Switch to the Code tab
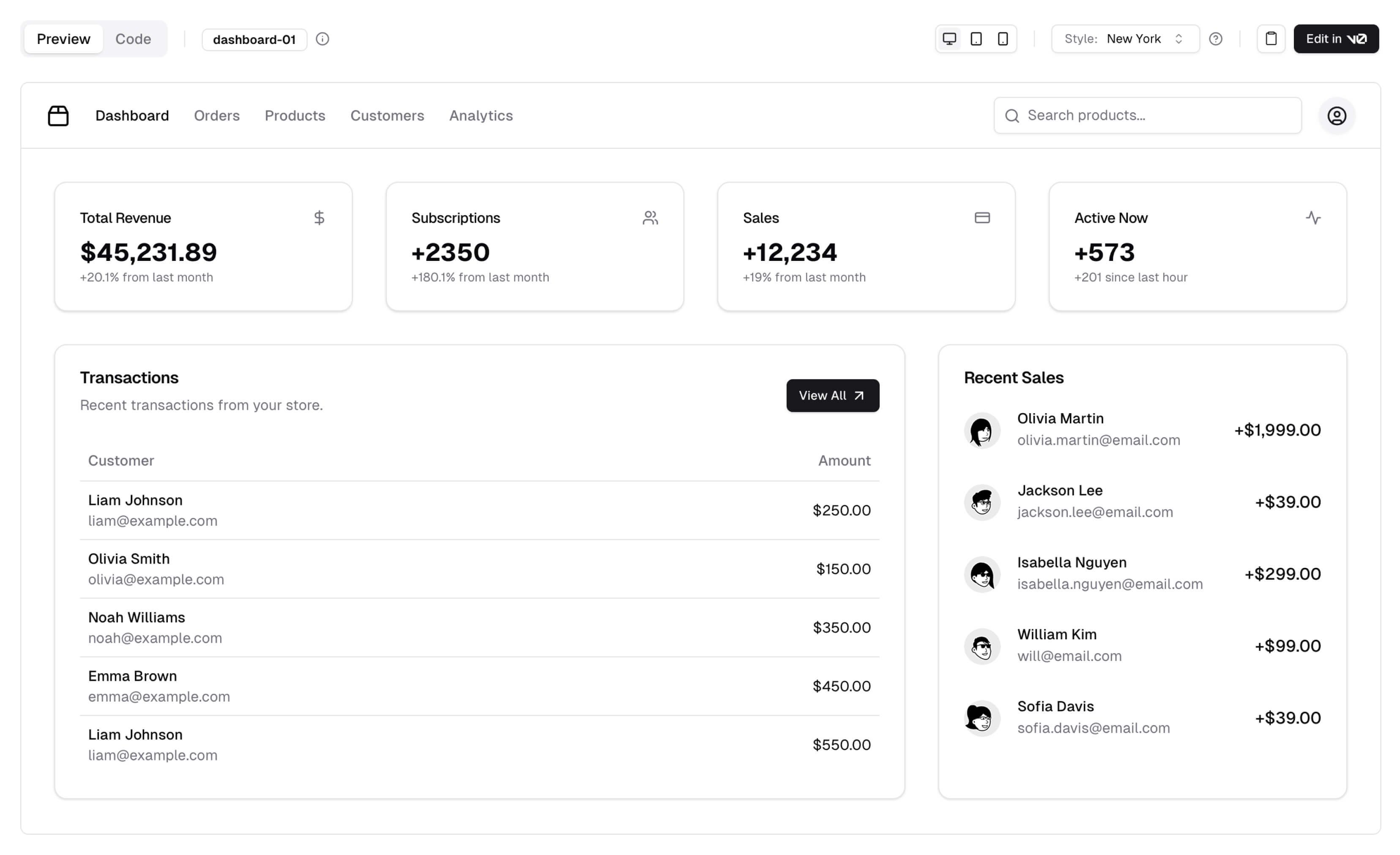Viewport: 1400px width, 855px height. tap(133, 38)
